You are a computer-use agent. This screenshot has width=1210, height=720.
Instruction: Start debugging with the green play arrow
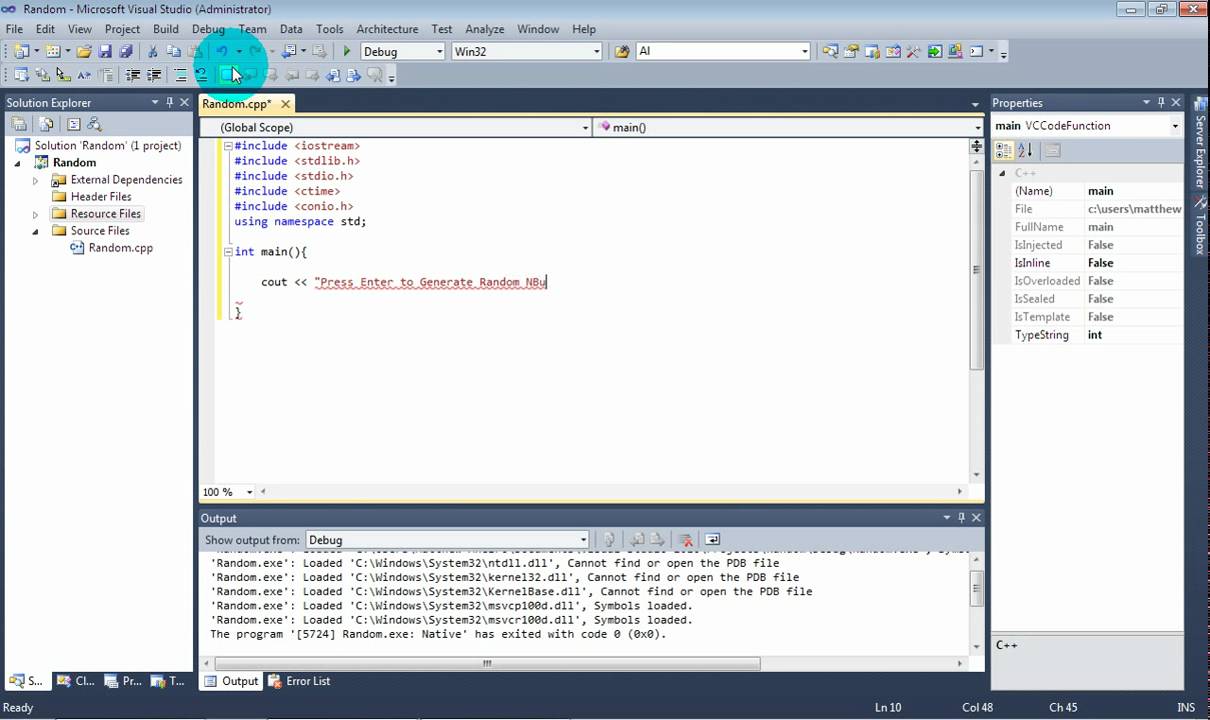(x=346, y=52)
